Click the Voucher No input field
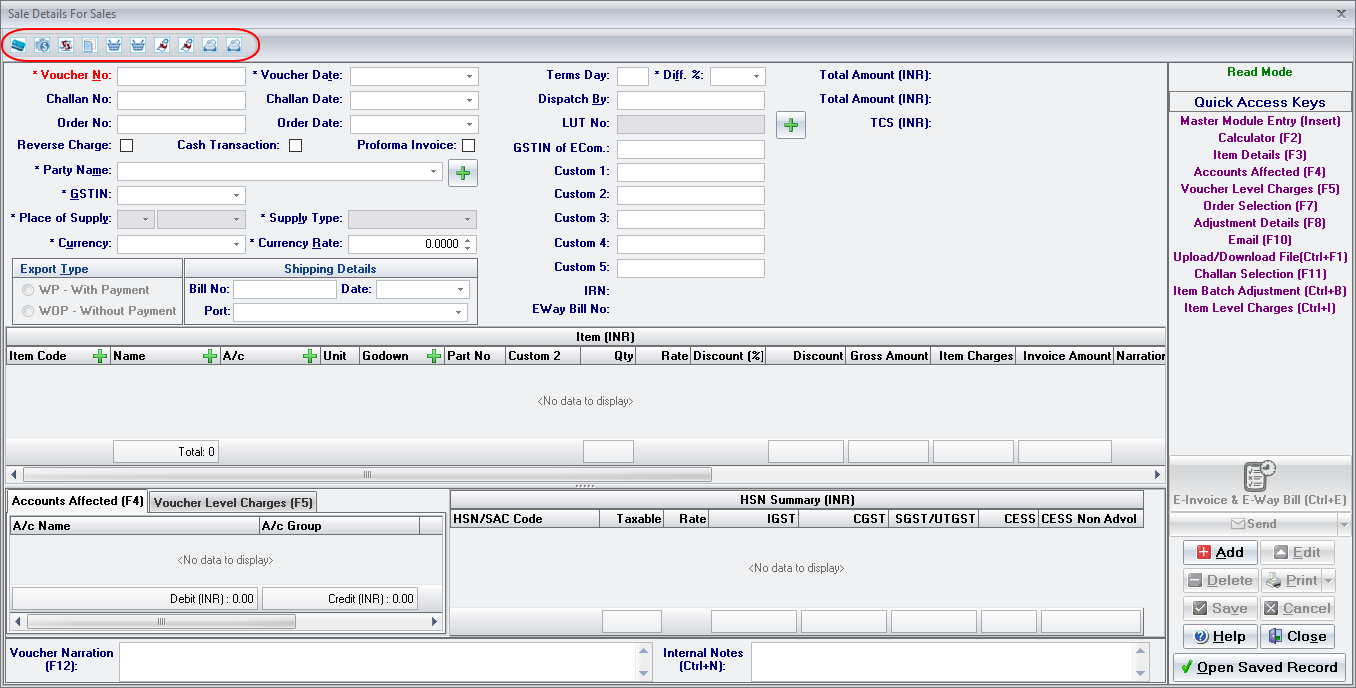 coord(181,76)
